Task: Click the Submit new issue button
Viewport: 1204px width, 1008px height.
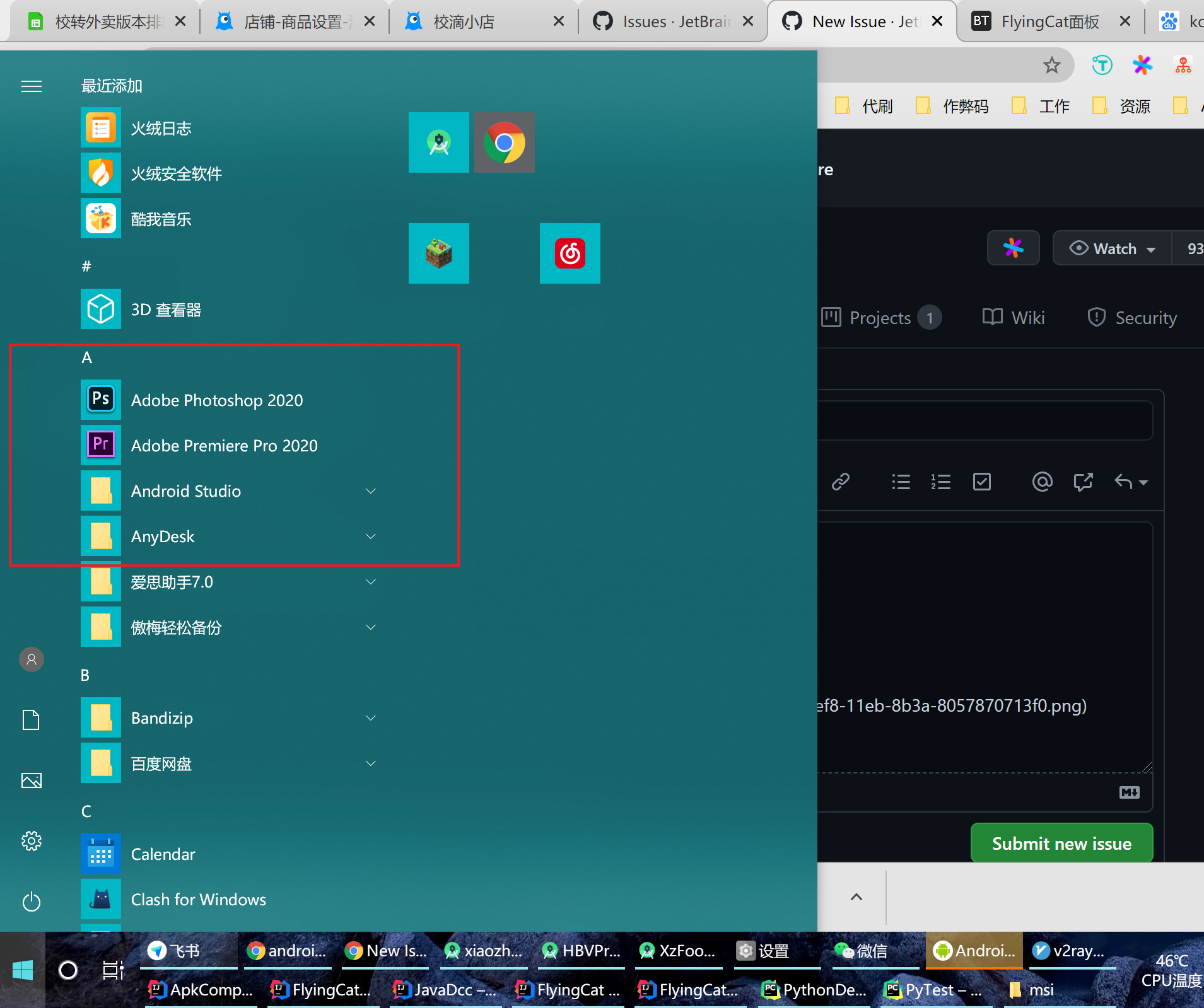Action: [x=1061, y=843]
